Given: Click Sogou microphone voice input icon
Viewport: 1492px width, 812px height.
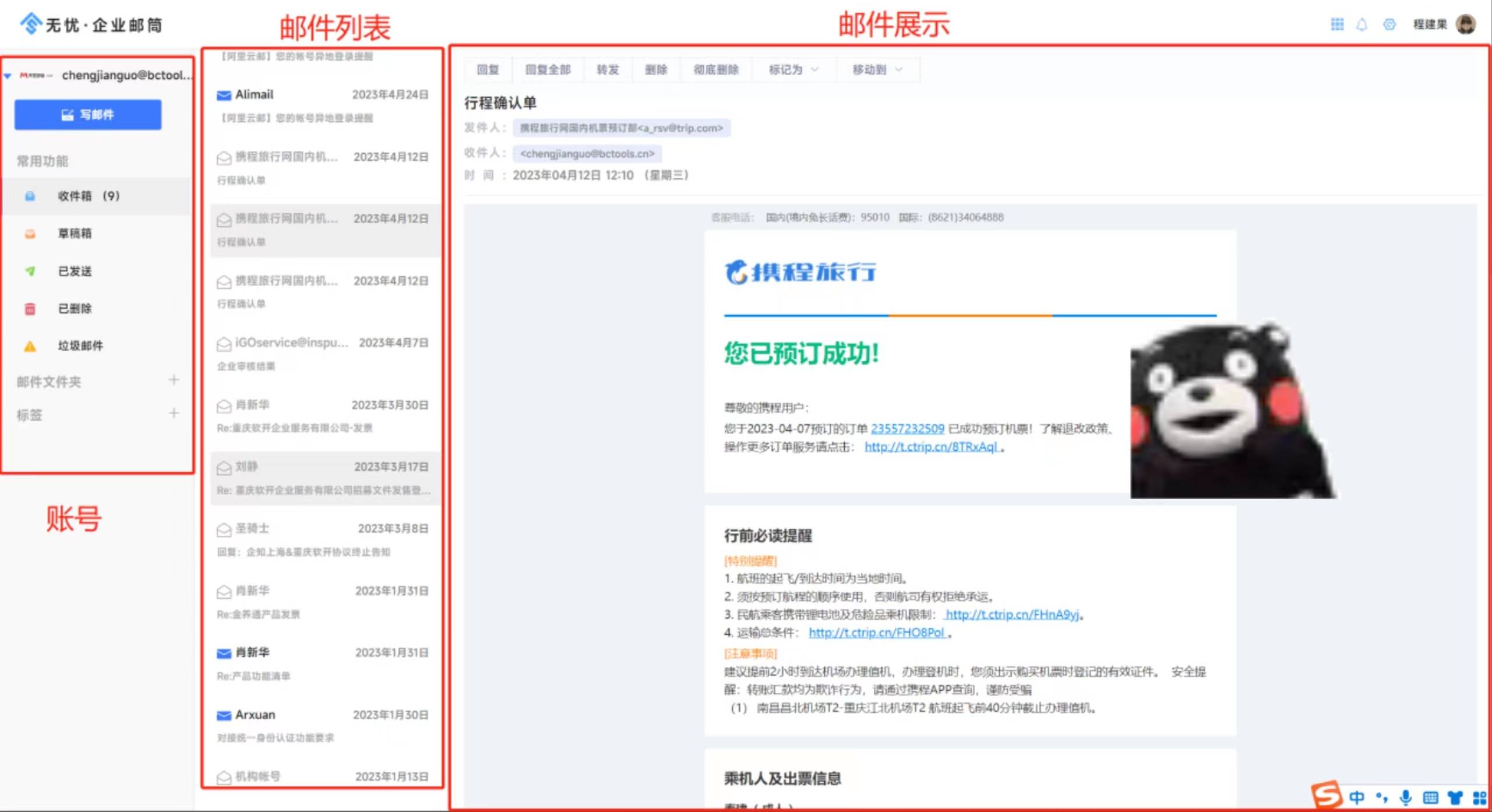Looking at the screenshot, I should click(x=1405, y=797).
